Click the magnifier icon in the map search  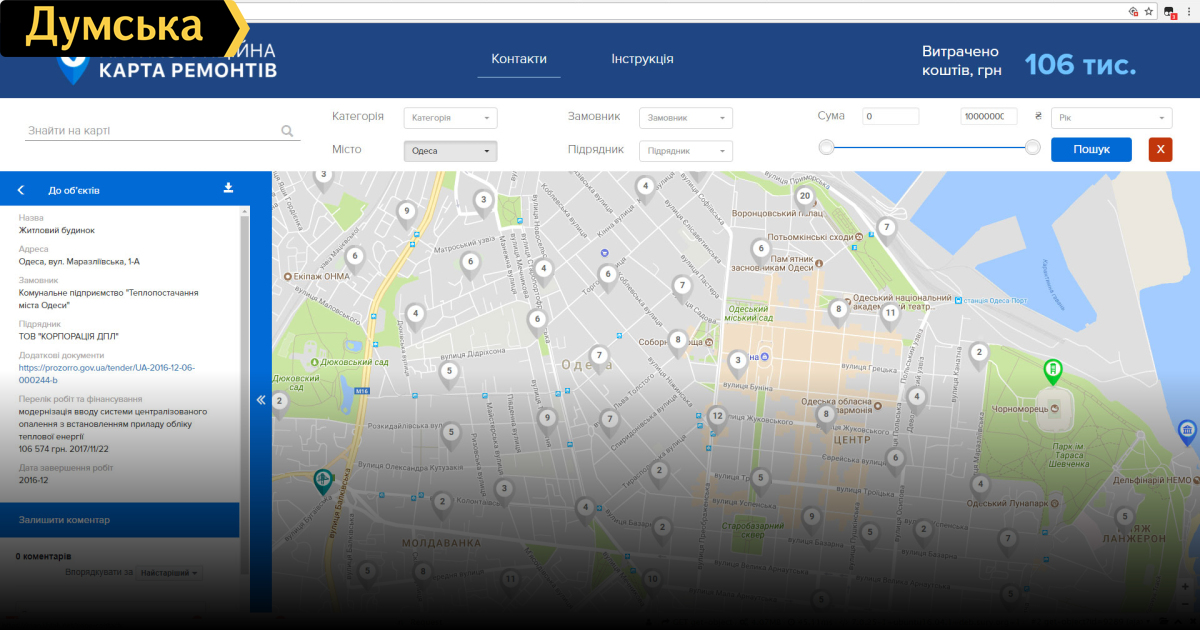click(x=287, y=131)
